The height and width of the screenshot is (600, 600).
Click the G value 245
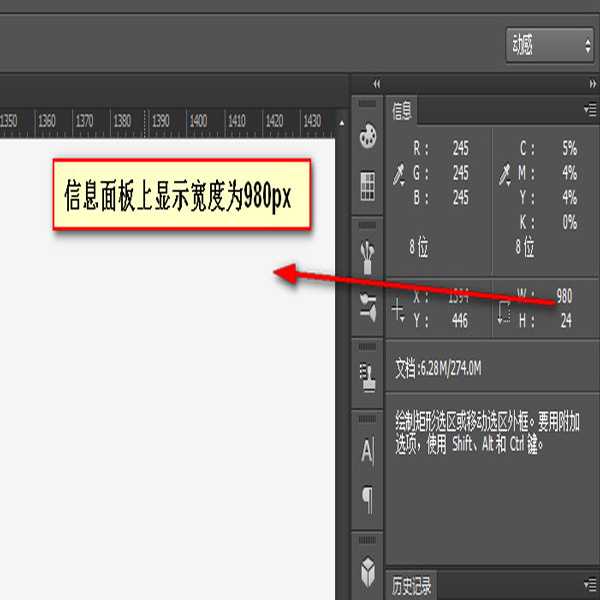point(461,173)
